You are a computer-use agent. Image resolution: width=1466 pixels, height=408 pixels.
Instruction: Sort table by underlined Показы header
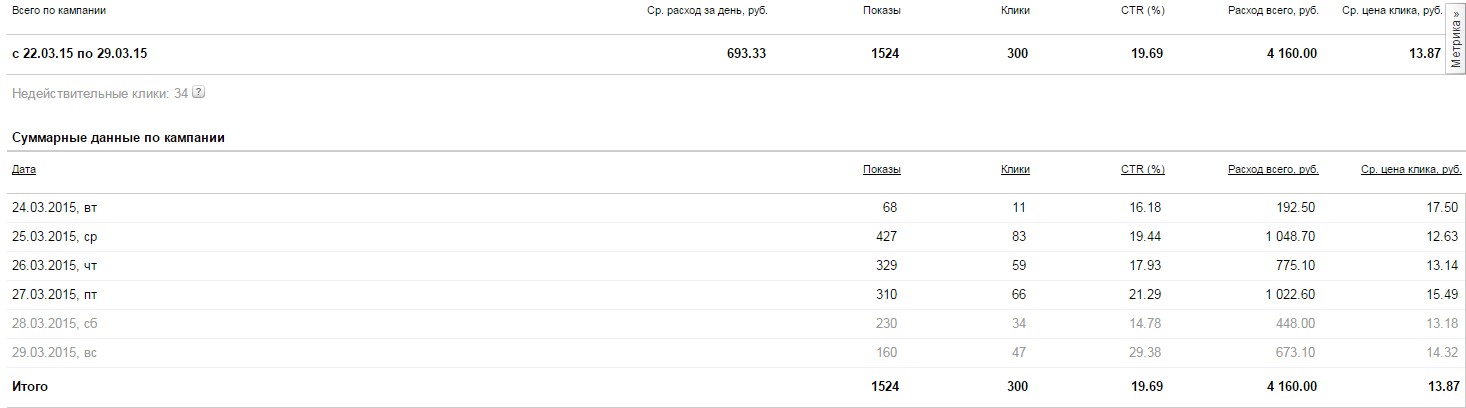[881, 170]
